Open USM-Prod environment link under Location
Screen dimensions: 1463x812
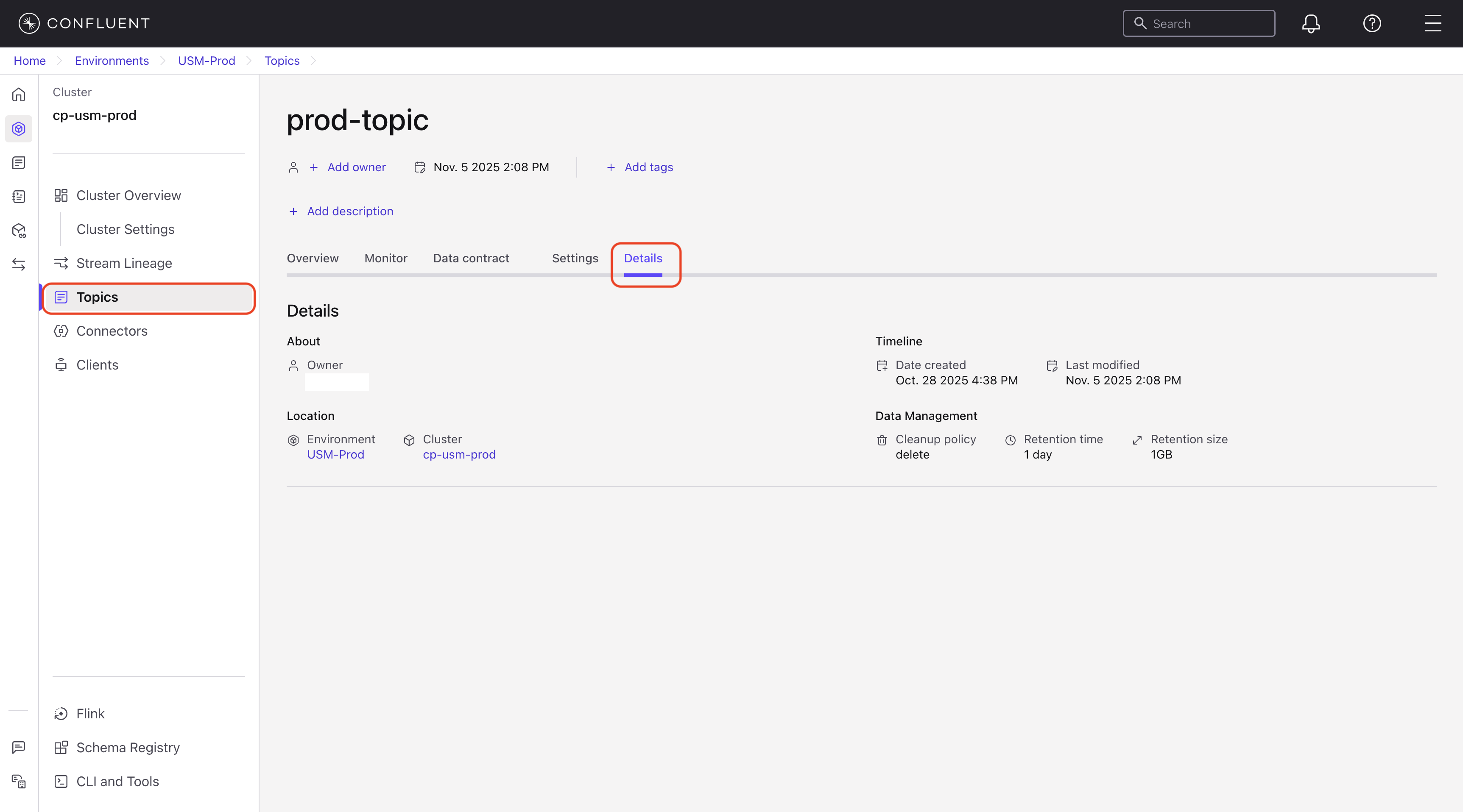(x=335, y=454)
